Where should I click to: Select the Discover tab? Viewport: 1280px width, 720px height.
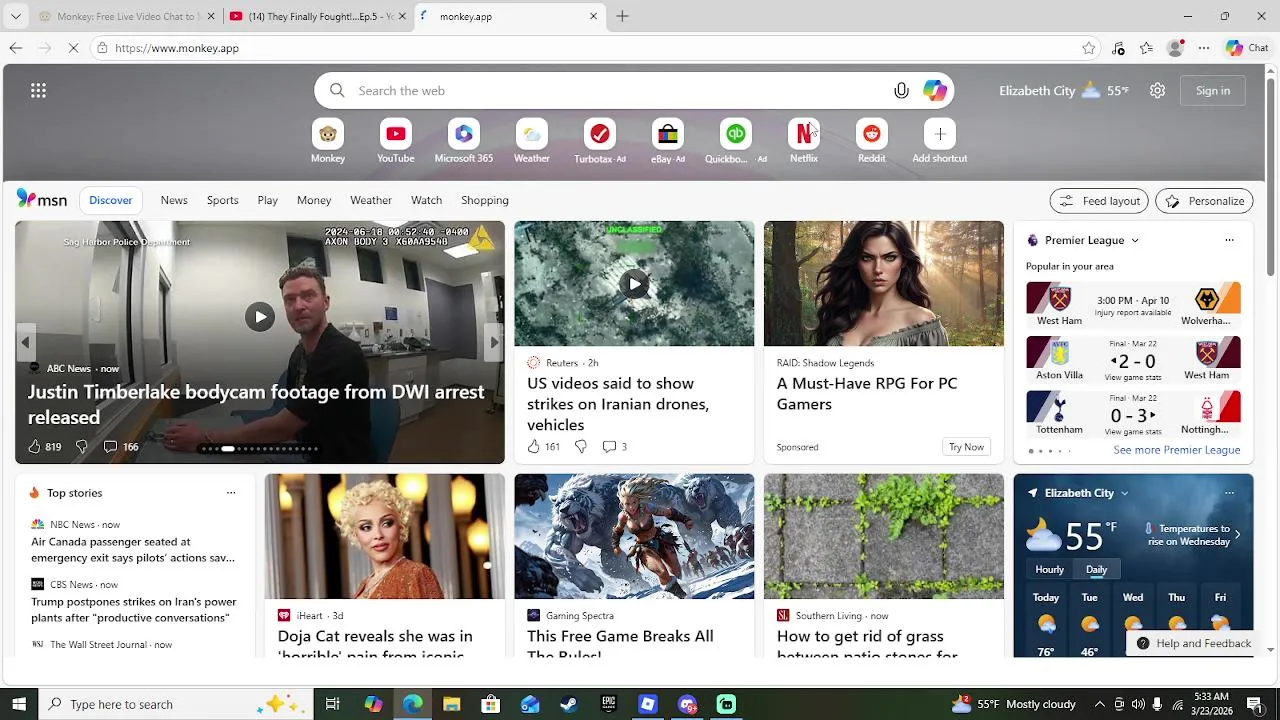111,200
